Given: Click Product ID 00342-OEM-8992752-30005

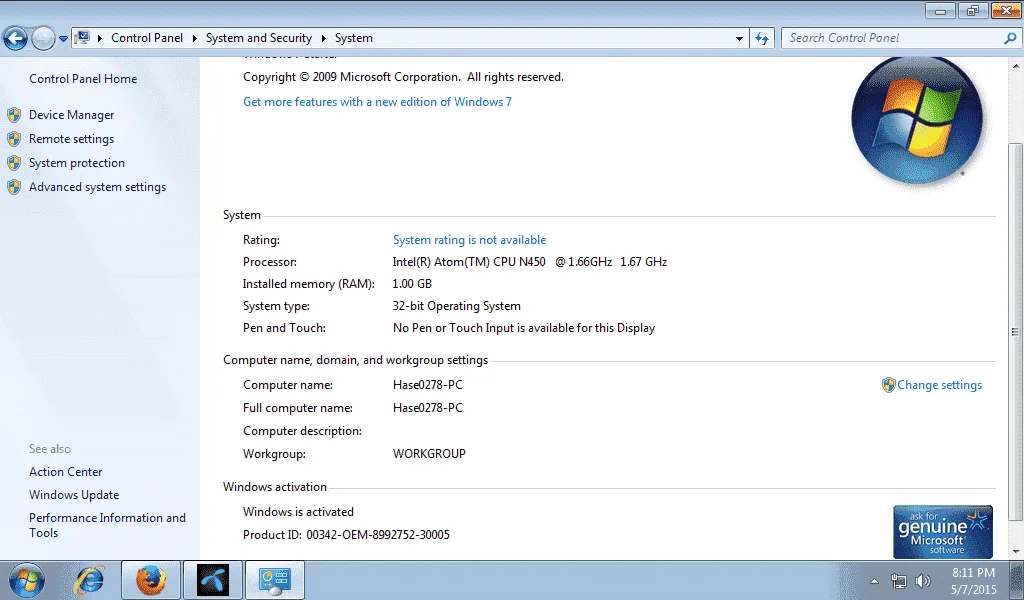Looking at the screenshot, I should pyautogui.click(x=346, y=535).
